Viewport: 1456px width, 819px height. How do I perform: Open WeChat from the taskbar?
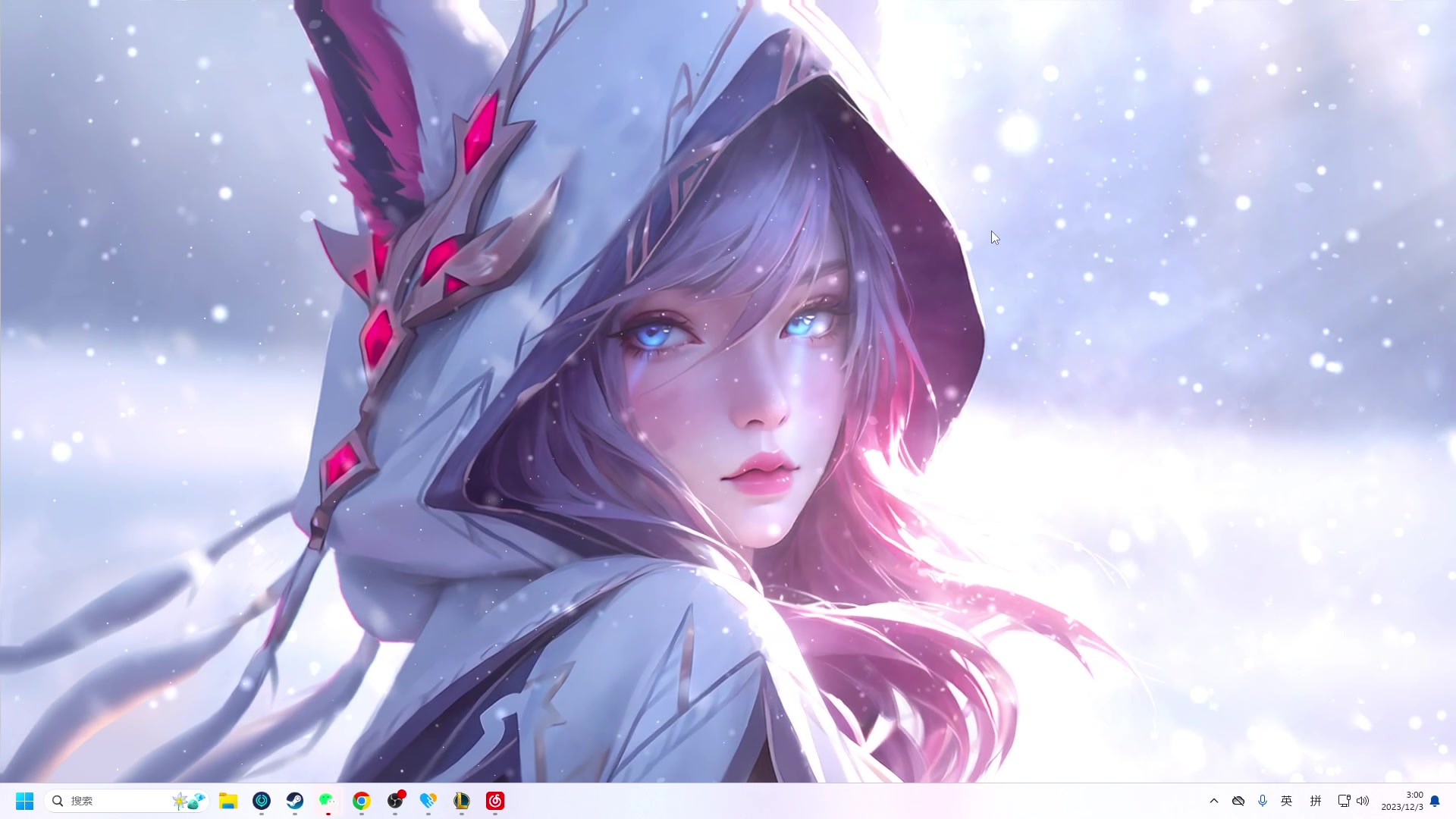328,801
